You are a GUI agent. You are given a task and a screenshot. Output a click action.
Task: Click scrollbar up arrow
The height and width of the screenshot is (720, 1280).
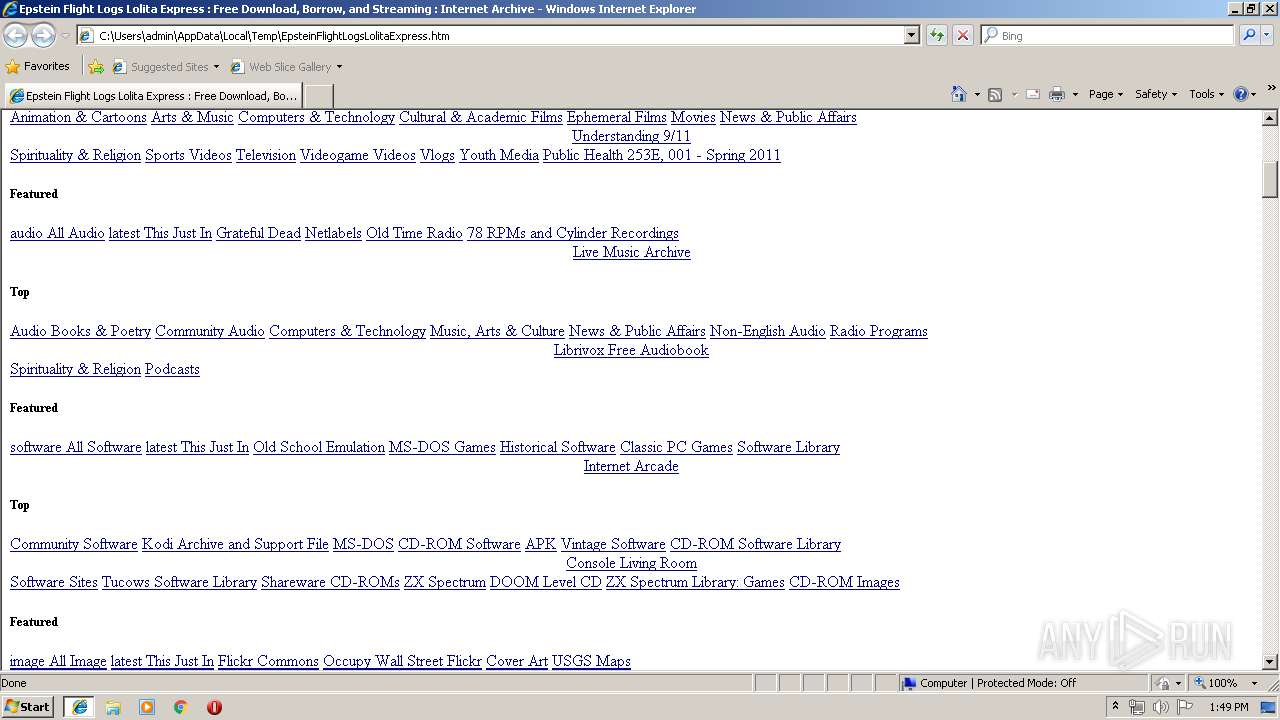point(1270,118)
